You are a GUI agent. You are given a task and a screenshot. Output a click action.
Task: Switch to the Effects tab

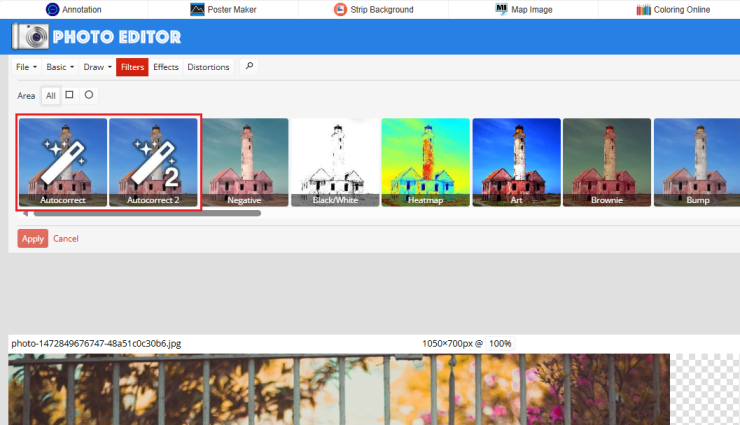[x=166, y=67]
